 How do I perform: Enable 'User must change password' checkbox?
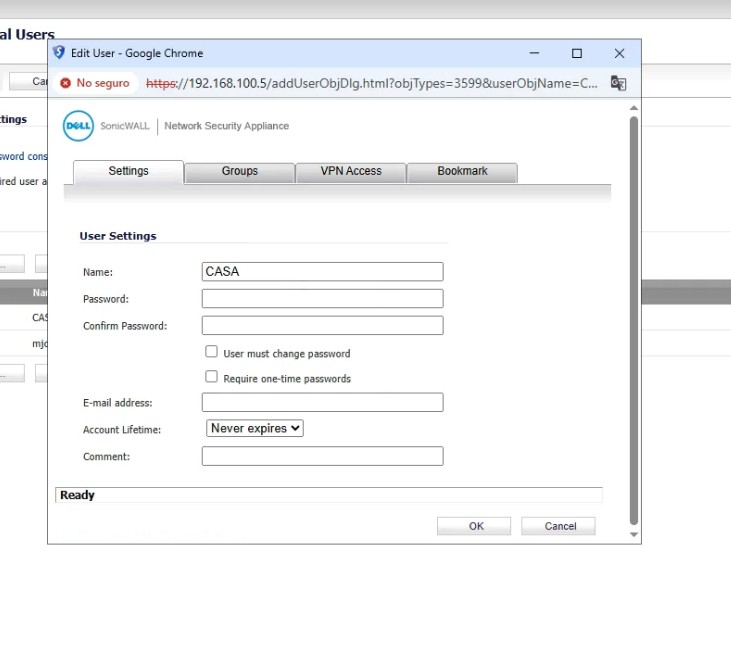[211, 352]
